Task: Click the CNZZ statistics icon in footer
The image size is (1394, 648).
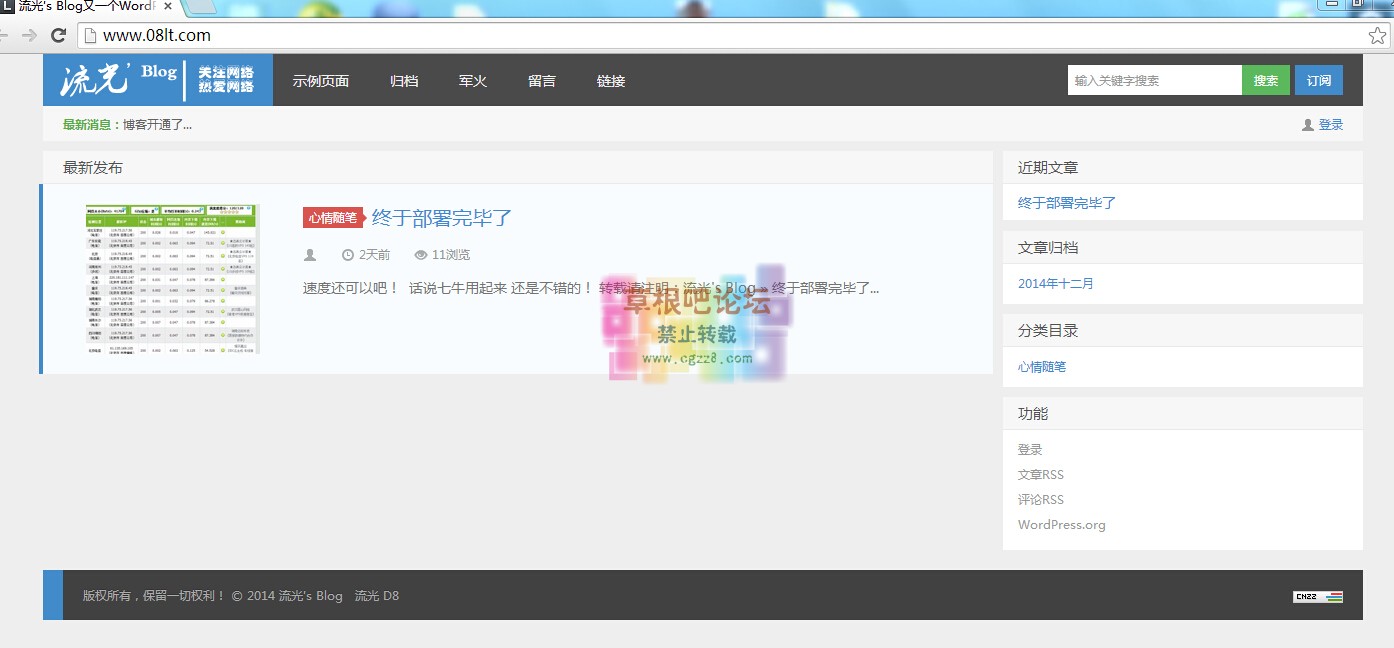Action: (1317, 596)
